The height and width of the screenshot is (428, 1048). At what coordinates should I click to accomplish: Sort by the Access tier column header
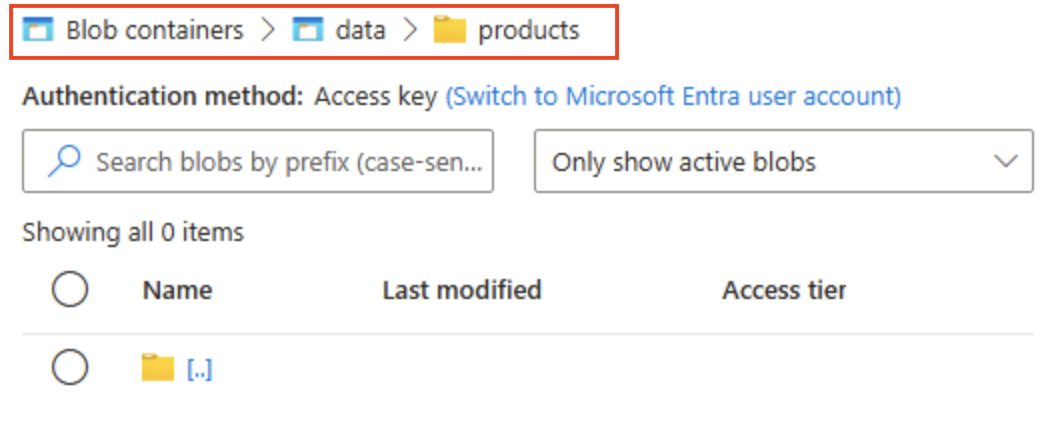[784, 290]
